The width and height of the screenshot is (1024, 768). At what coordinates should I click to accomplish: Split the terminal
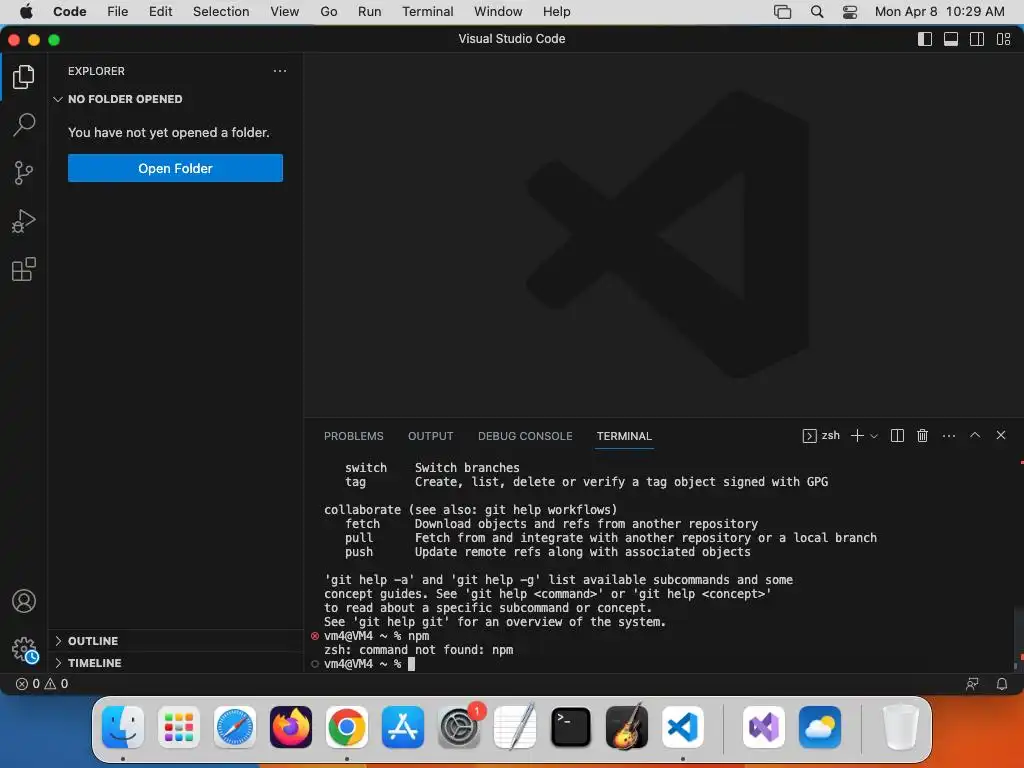click(x=897, y=436)
